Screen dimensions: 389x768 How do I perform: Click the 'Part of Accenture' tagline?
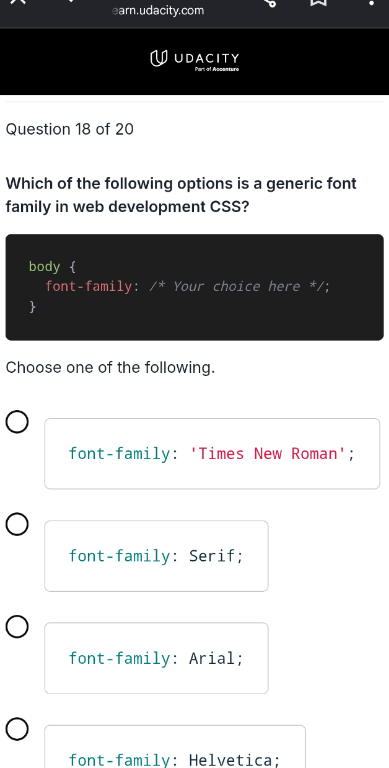point(217,70)
